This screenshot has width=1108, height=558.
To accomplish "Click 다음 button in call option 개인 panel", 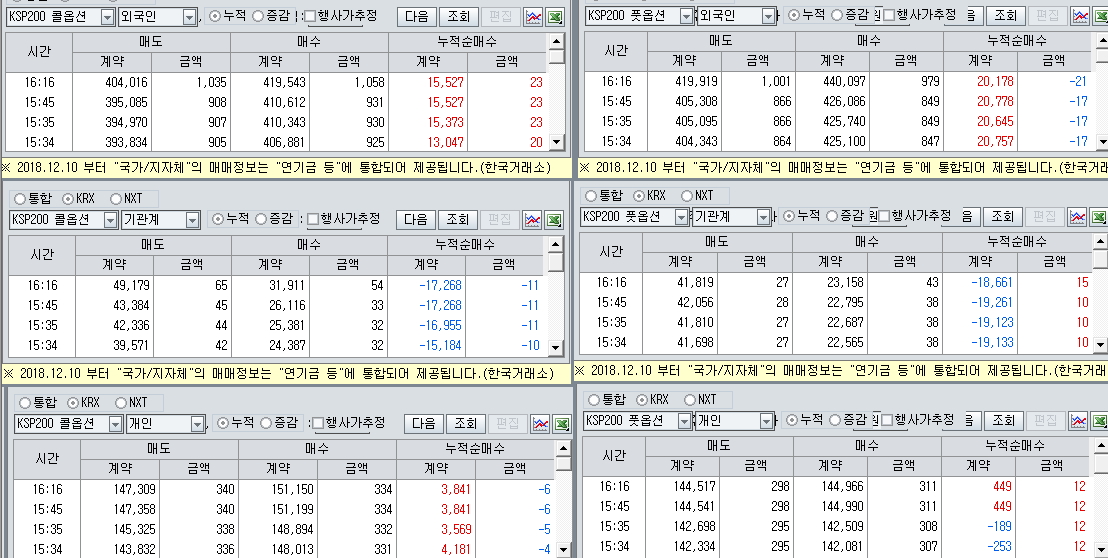I will coord(424,424).
